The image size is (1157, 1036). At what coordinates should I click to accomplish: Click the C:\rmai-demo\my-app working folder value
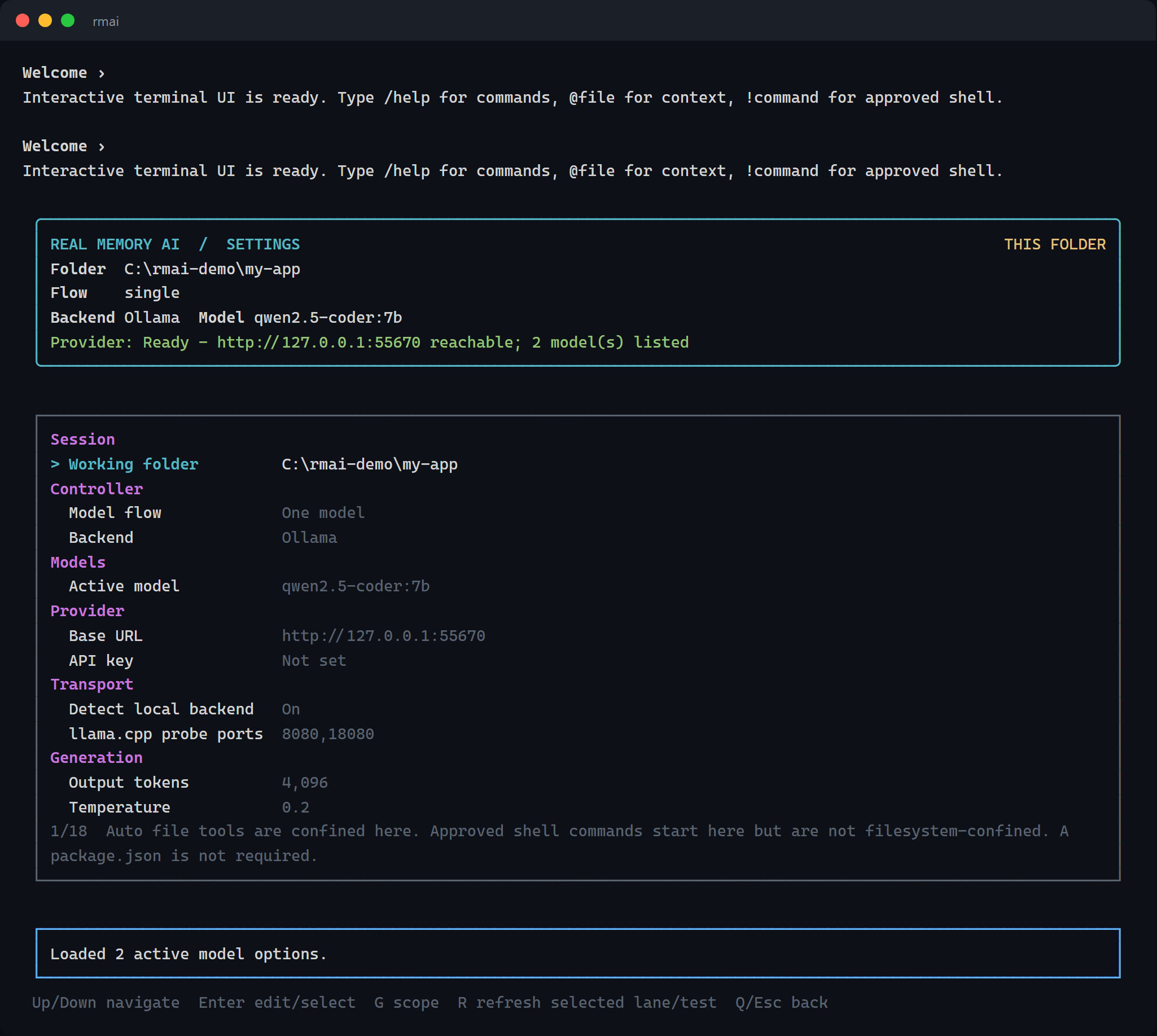pos(370,464)
